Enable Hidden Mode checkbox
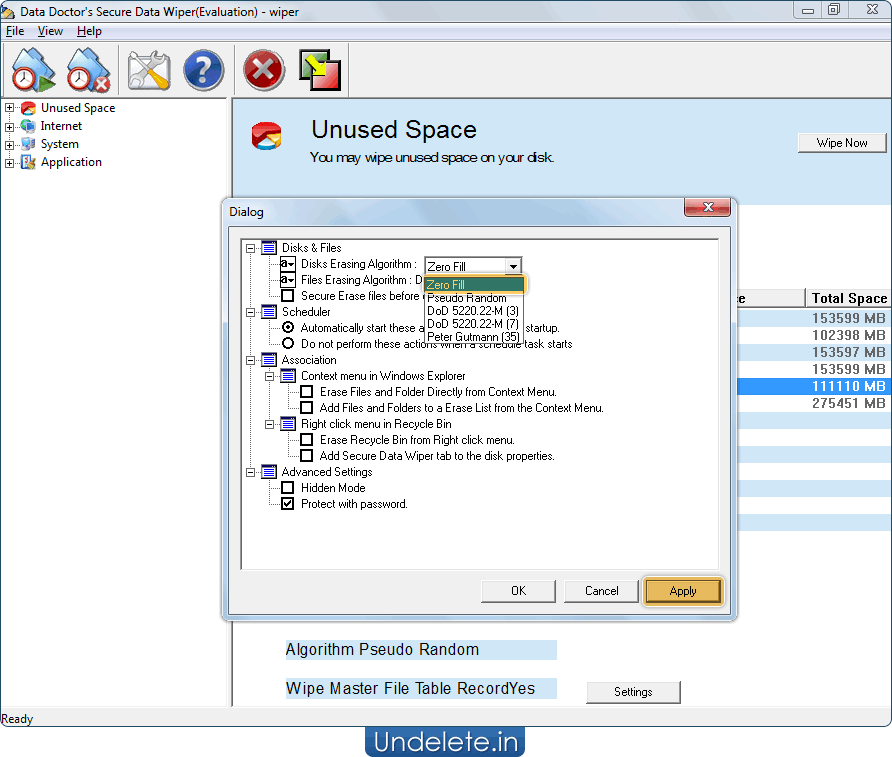 click(288, 488)
